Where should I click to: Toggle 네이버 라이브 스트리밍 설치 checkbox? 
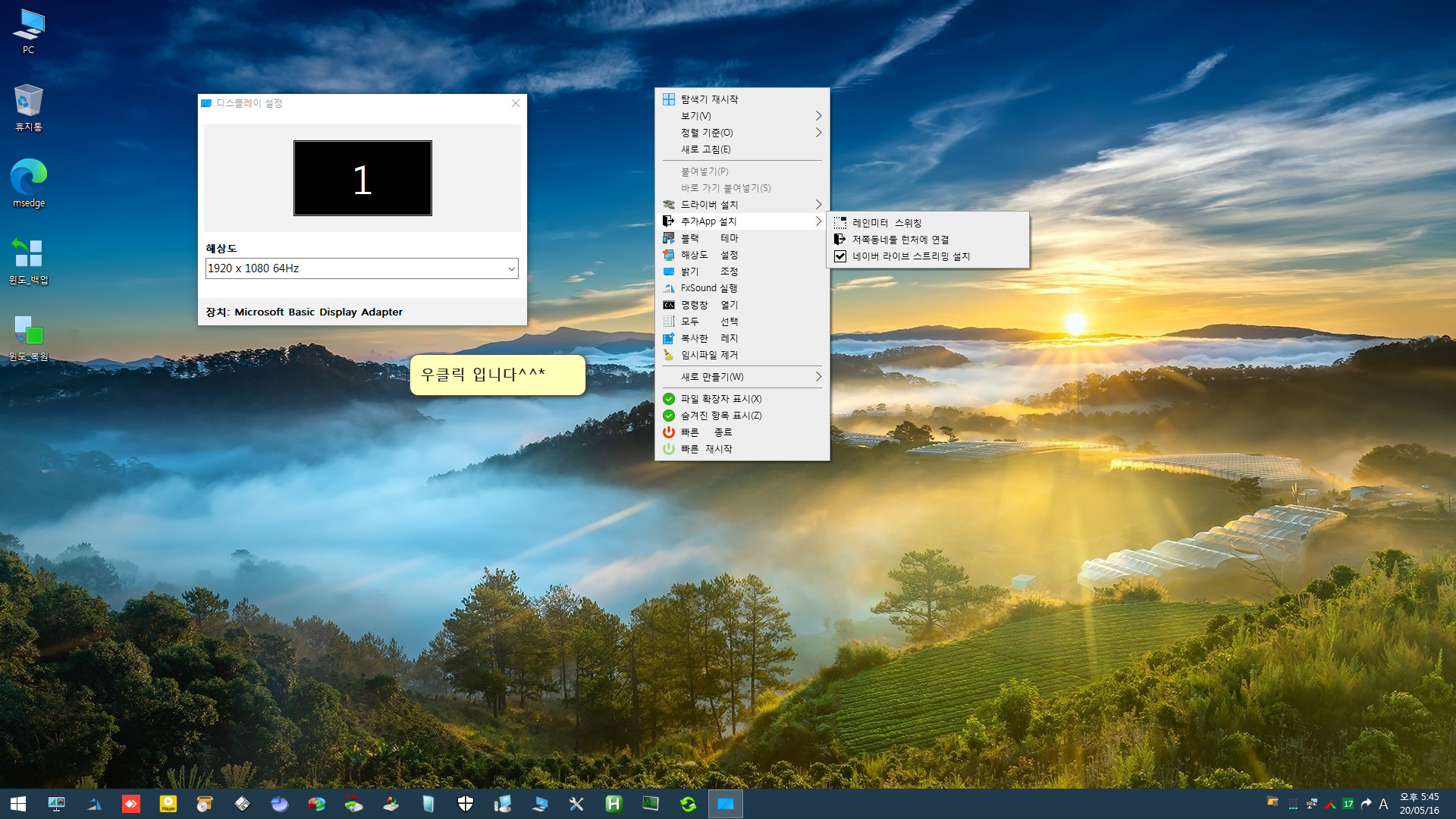tap(928, 256)
